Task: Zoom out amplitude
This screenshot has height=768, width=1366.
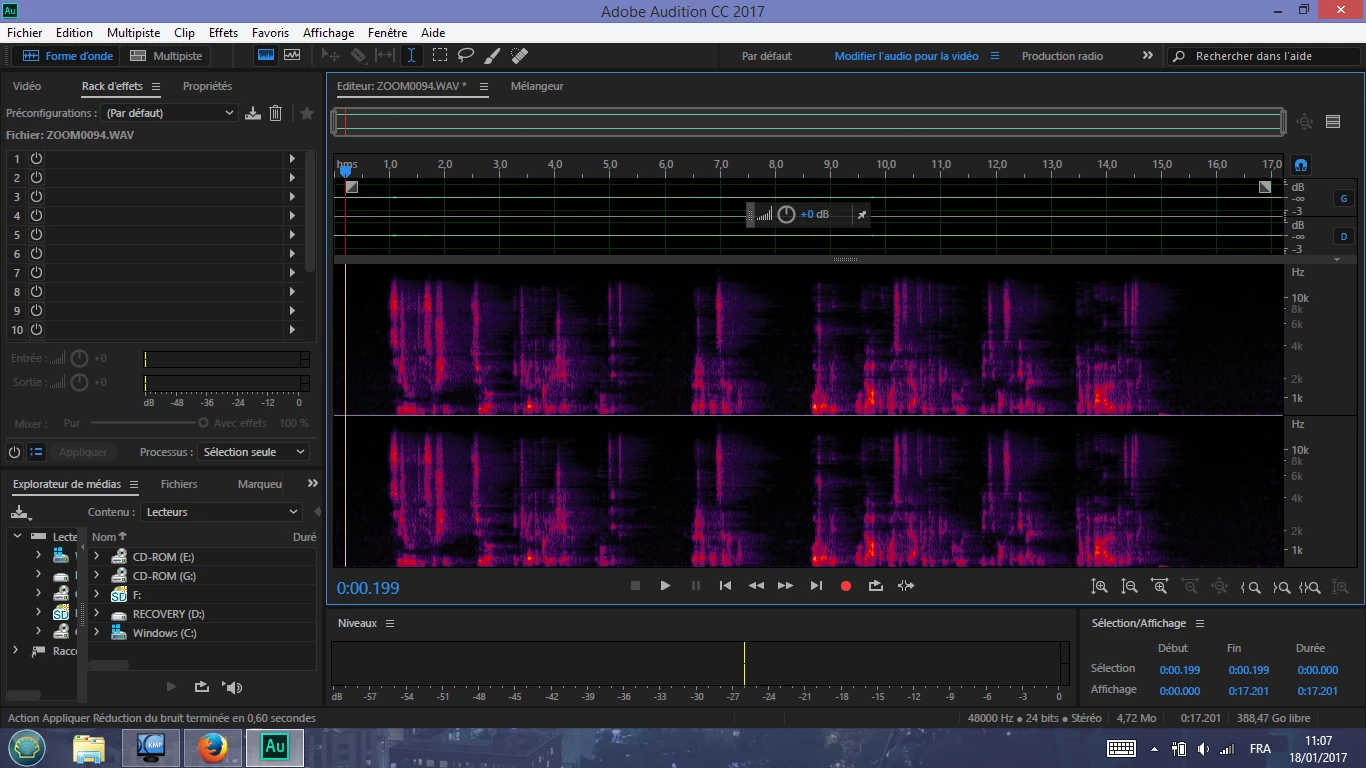Action: [x=1129, y=587]
